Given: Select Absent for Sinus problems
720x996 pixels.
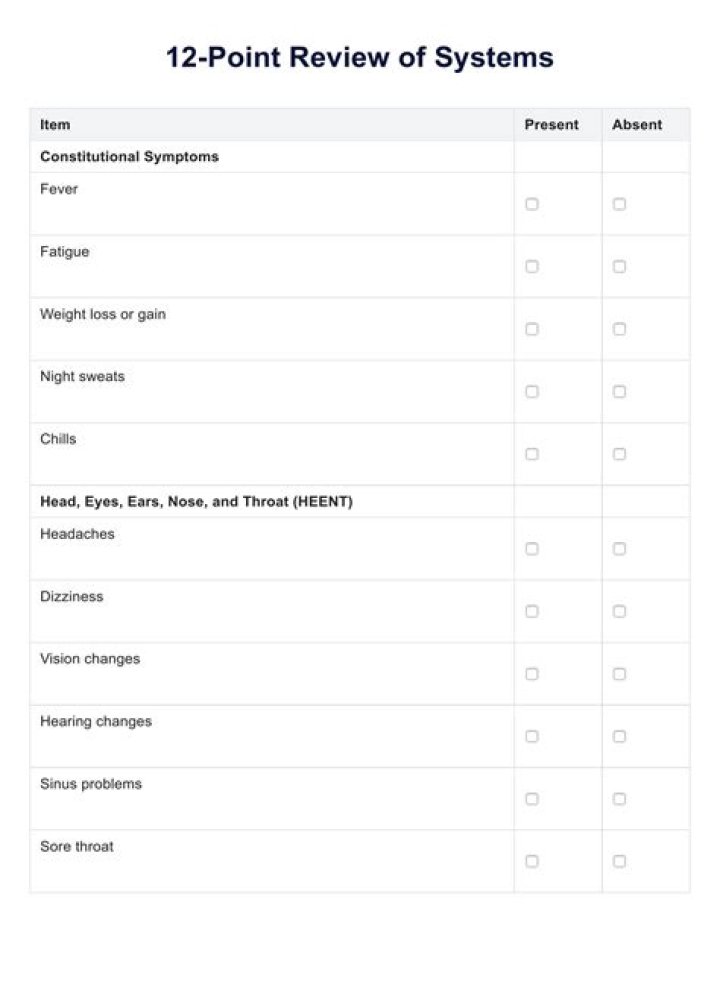Looking at the screenshot, I should (x=619, y=798).
